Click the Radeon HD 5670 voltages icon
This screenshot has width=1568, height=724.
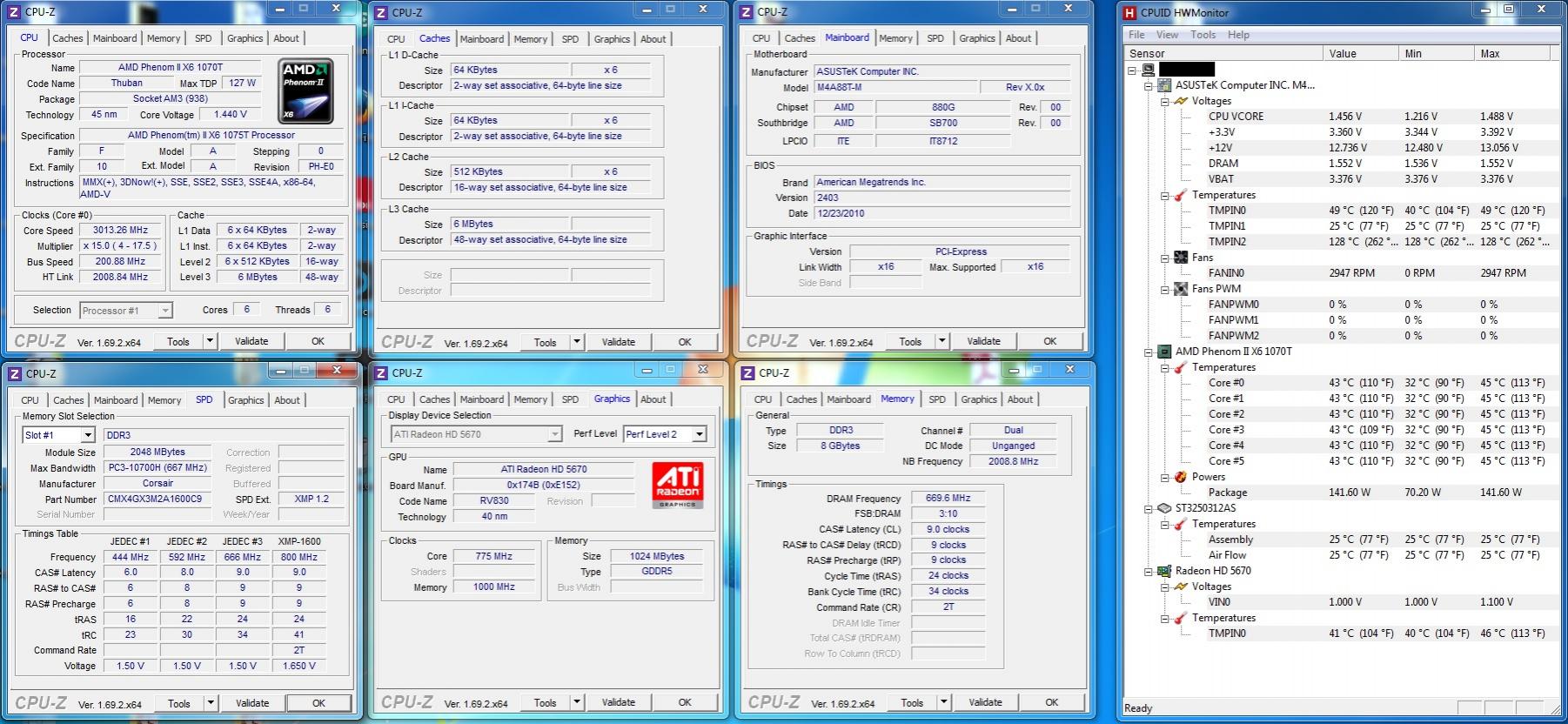(1181, 587)
